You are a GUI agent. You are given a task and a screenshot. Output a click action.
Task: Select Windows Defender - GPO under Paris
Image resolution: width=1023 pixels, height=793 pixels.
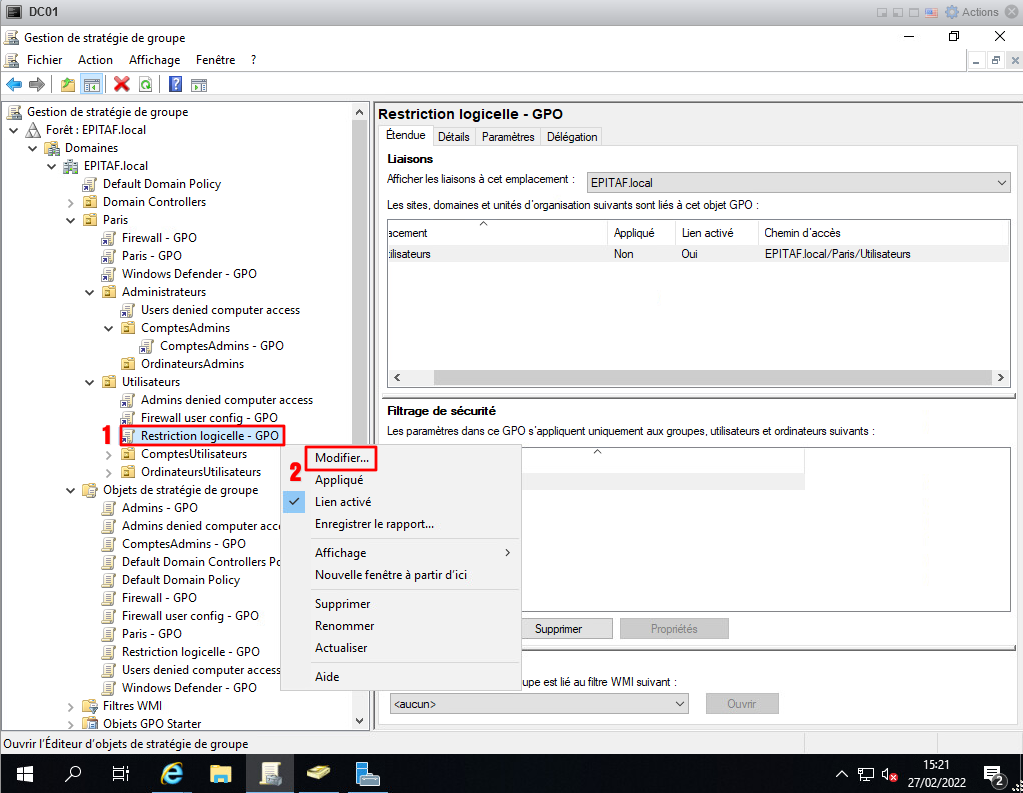(x=189, y=274)
